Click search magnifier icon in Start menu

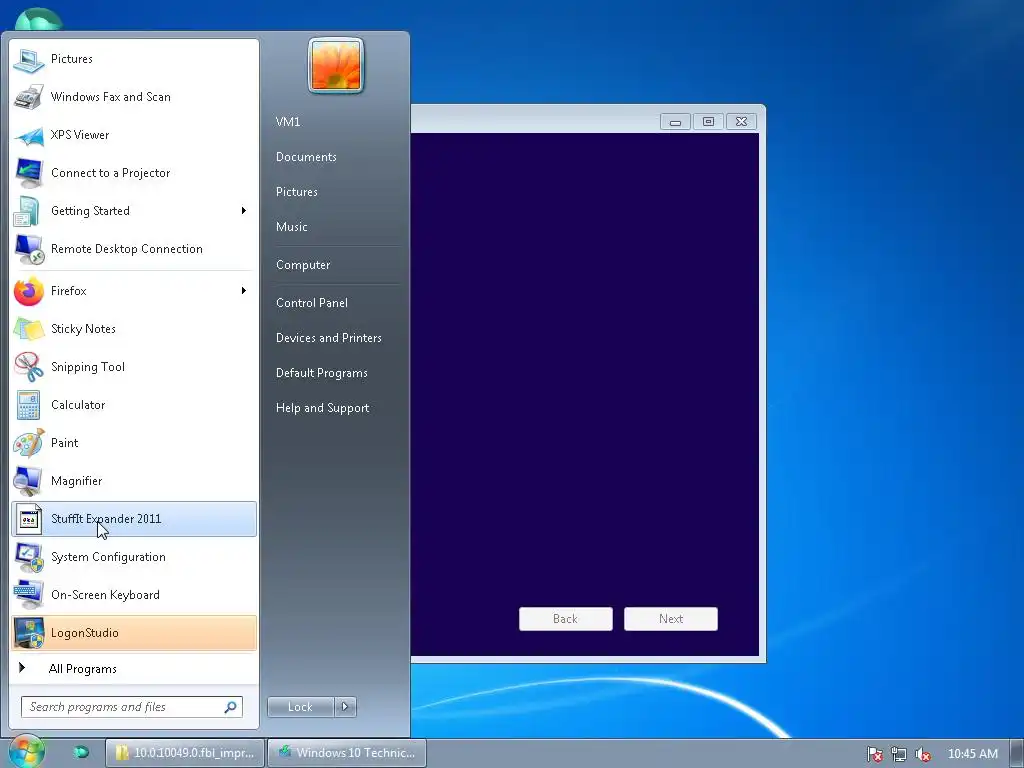[231, 707]
